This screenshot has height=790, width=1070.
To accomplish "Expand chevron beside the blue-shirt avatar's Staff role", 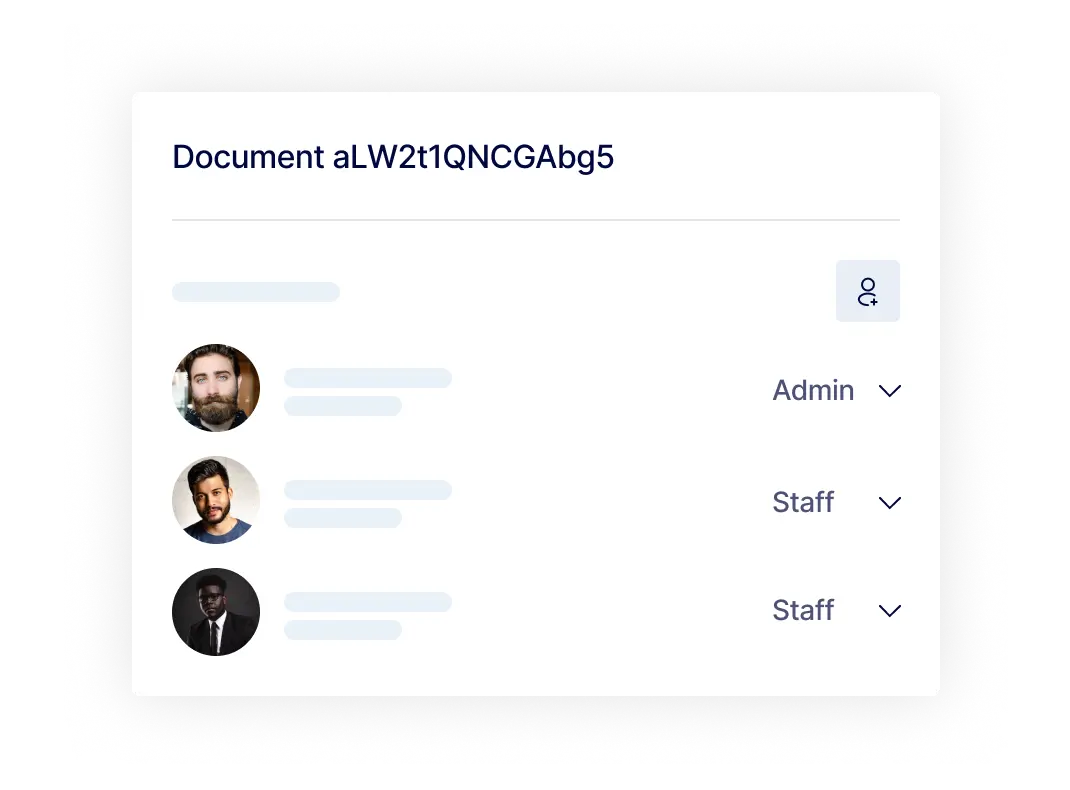I will pos(890,503).
